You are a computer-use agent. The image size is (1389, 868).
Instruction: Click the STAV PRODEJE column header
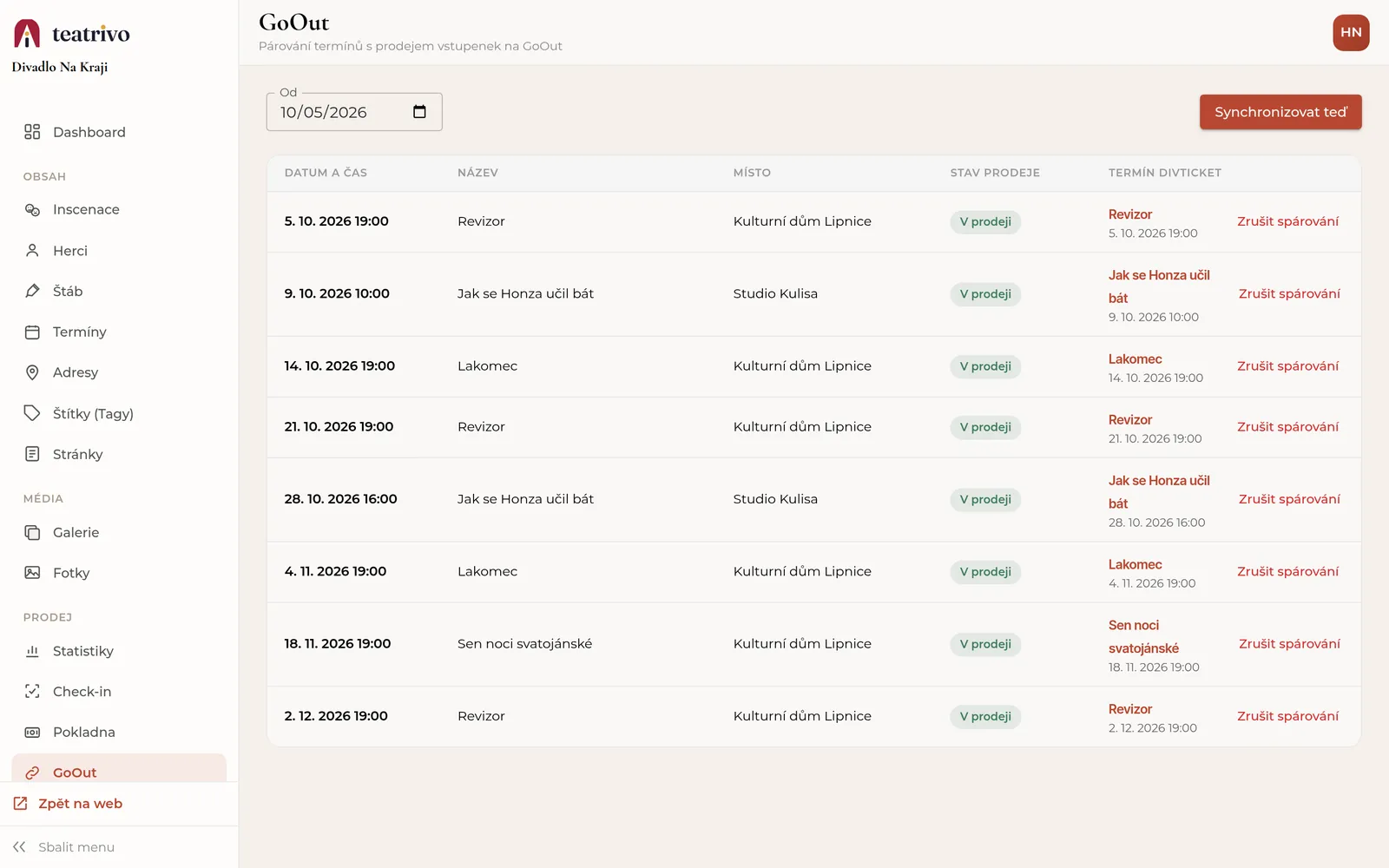coord(995,173)
